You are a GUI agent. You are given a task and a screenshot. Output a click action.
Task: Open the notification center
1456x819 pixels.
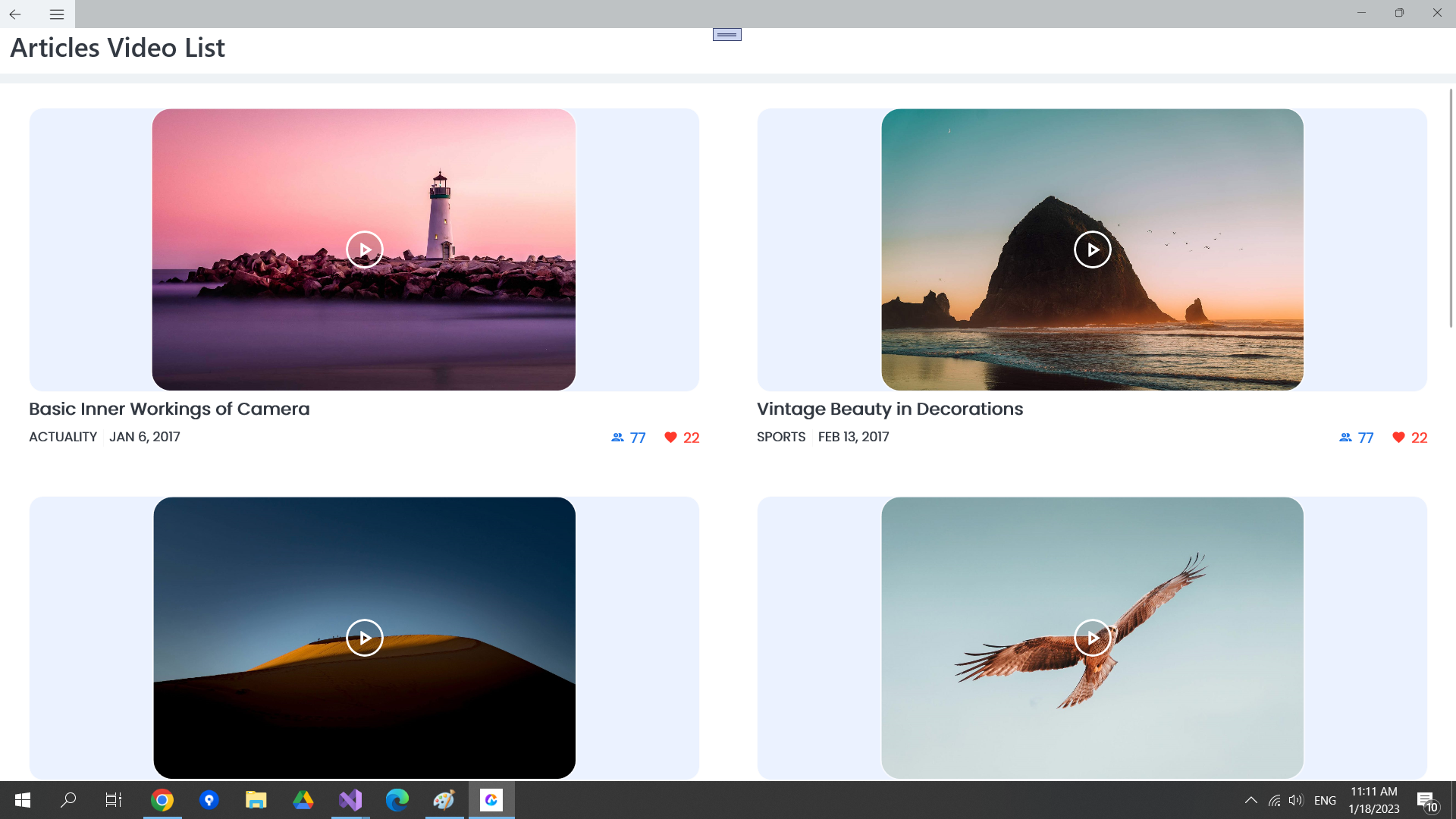point(1427,801)
